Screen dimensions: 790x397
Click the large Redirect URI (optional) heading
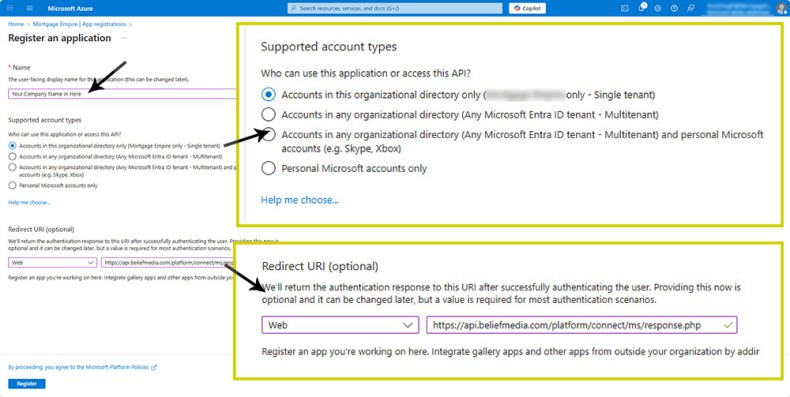(320, 266)
